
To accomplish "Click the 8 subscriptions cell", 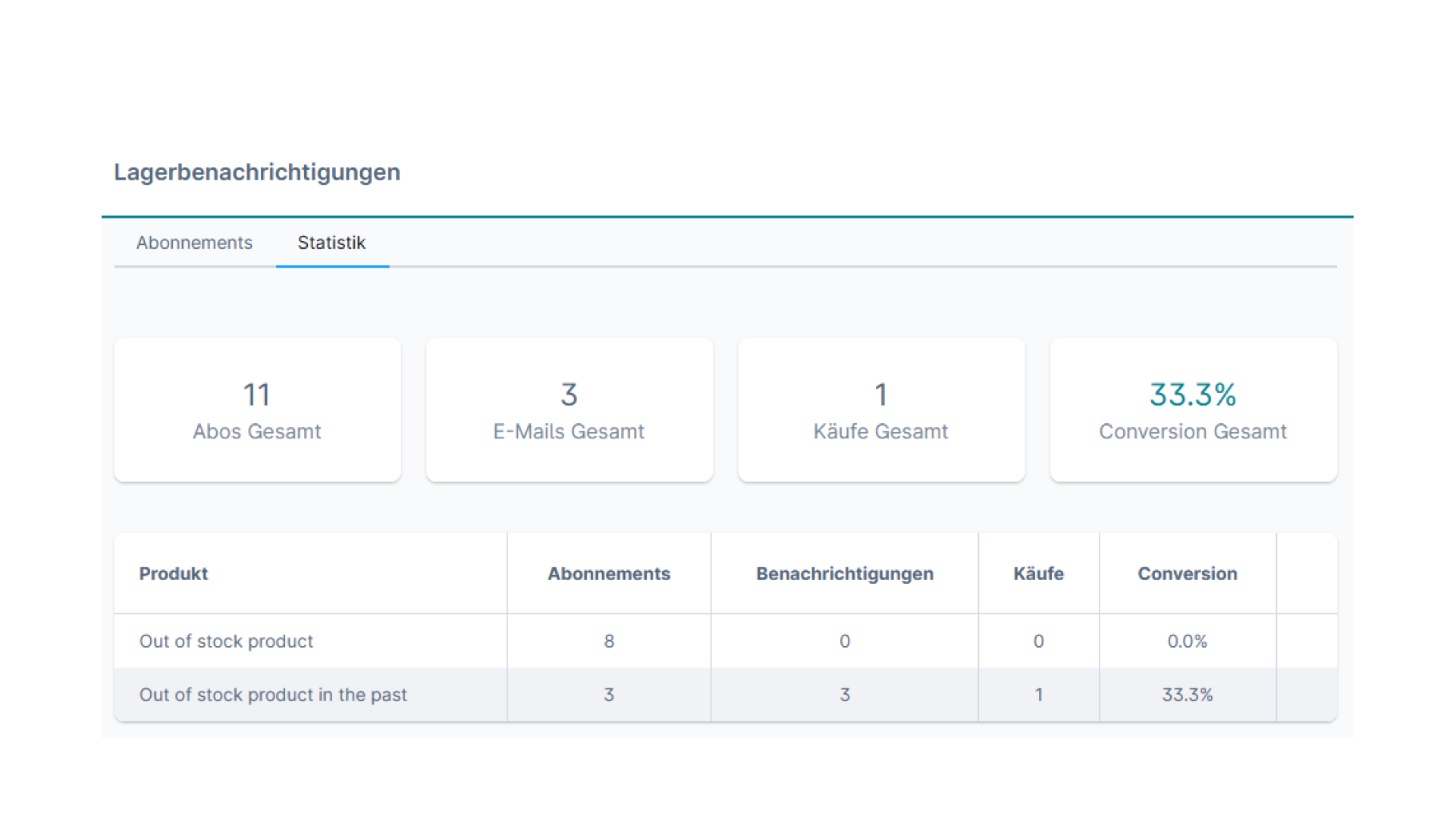I will pyautogui.click(x=609, y=642).
